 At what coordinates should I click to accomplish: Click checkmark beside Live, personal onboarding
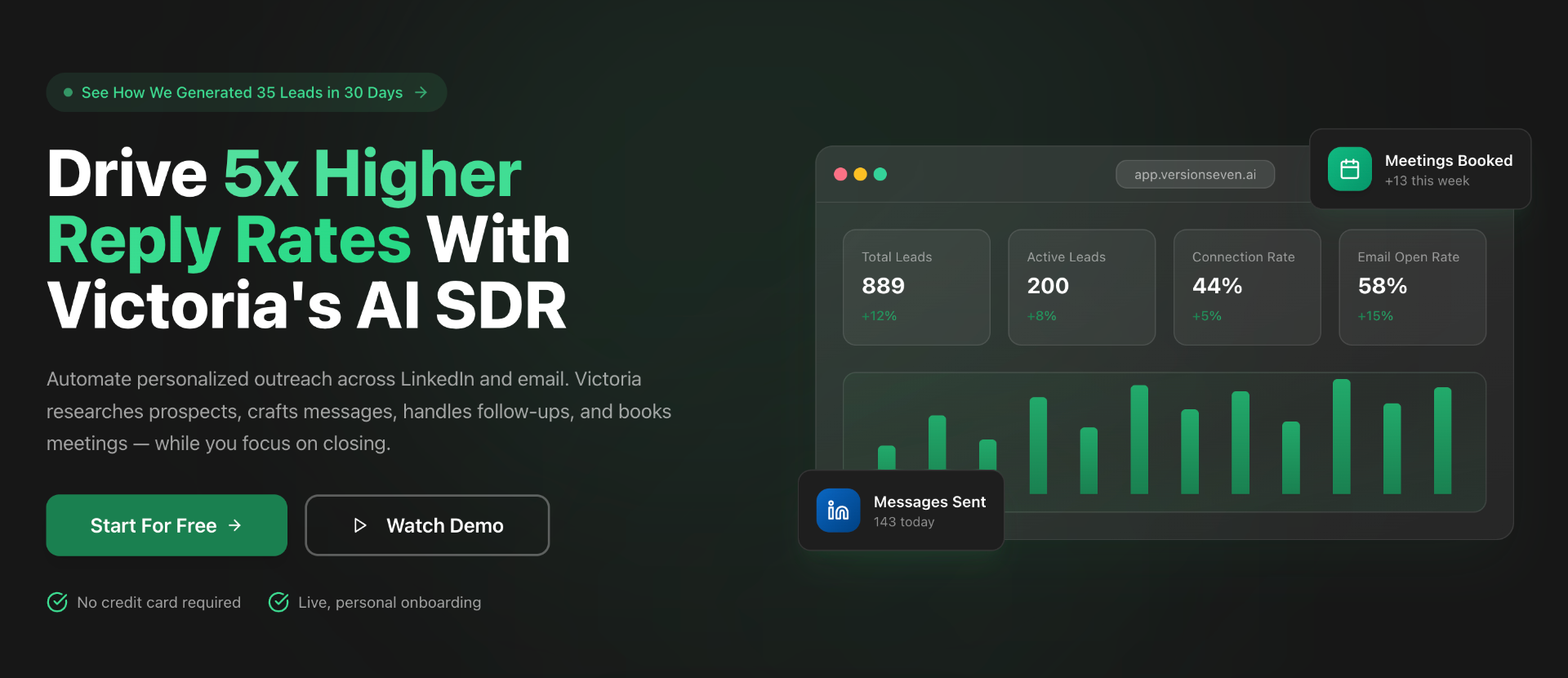[278, 602]
